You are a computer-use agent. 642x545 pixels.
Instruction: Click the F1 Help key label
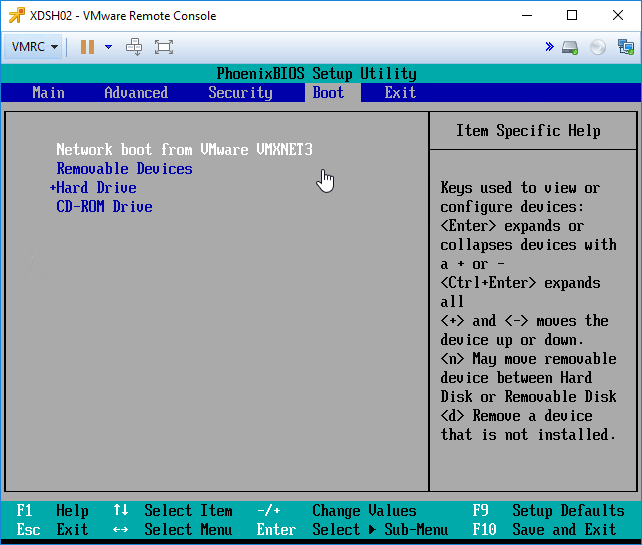tap(52, 511)
